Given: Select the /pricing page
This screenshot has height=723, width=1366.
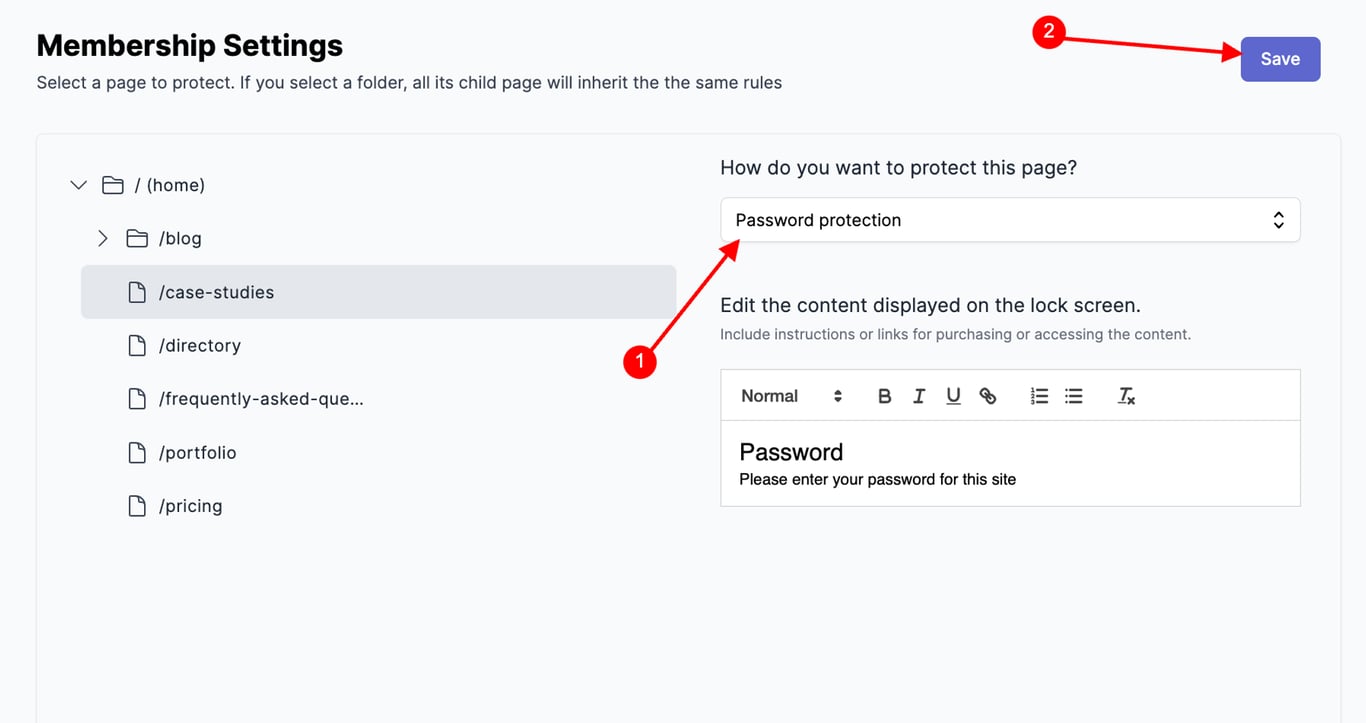Looking at the screenshot, I should pos(190,506).
